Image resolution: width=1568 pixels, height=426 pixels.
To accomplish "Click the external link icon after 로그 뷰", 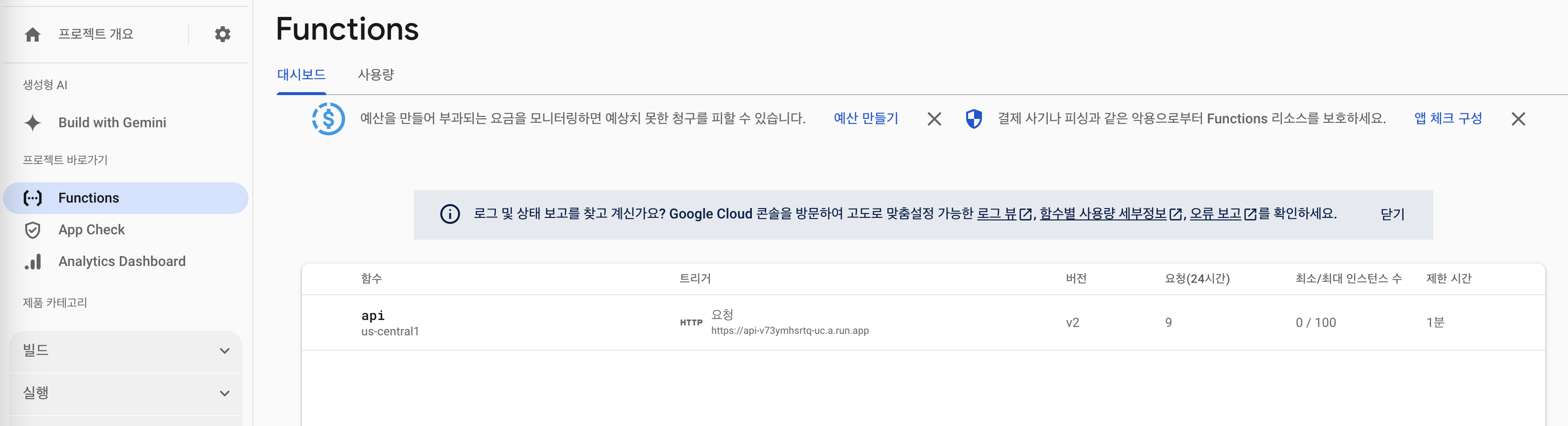I will click(1026, 214).
